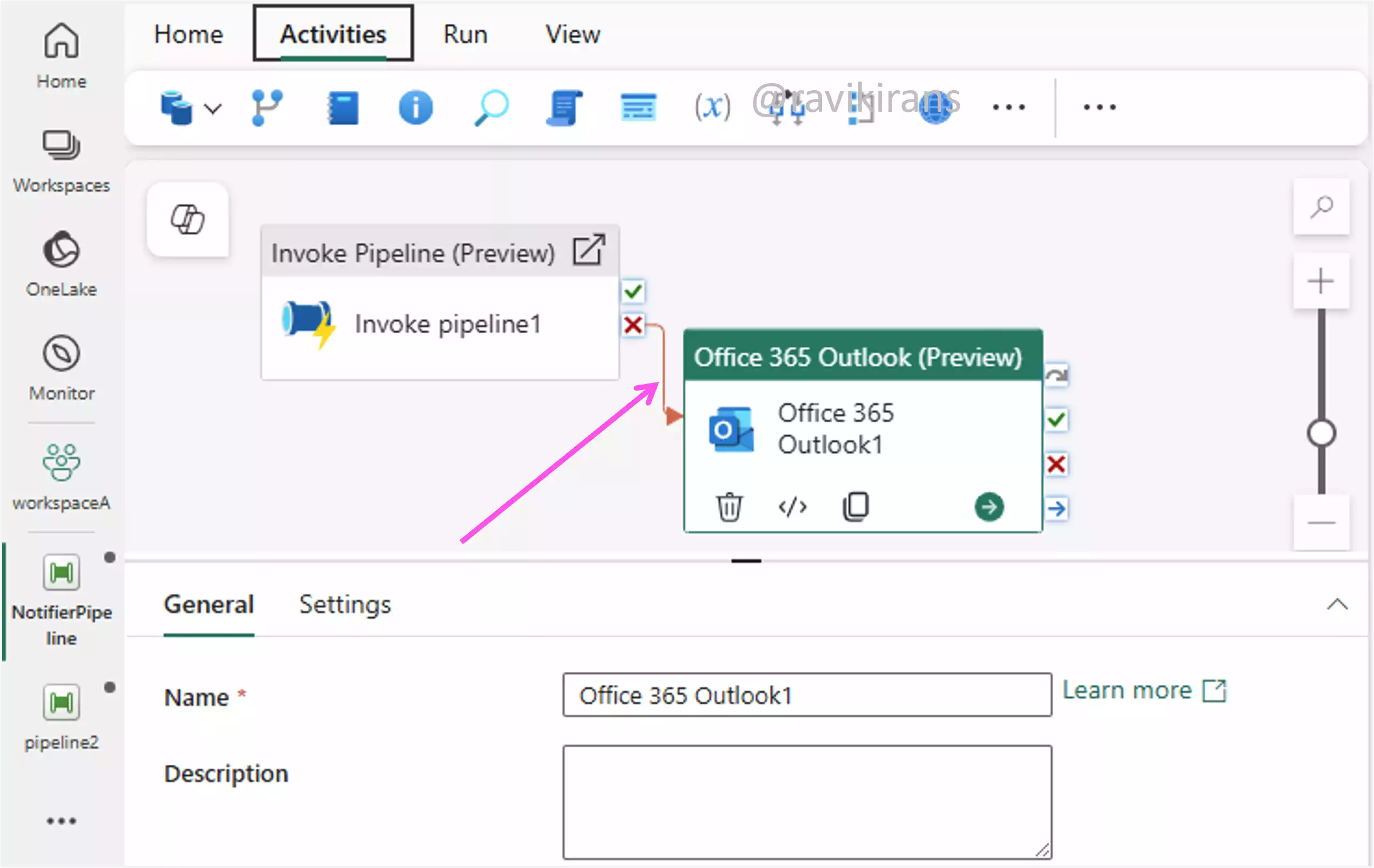Click the Lookup magnifier activity icon

pyautogui.click(x=491, y=108)
